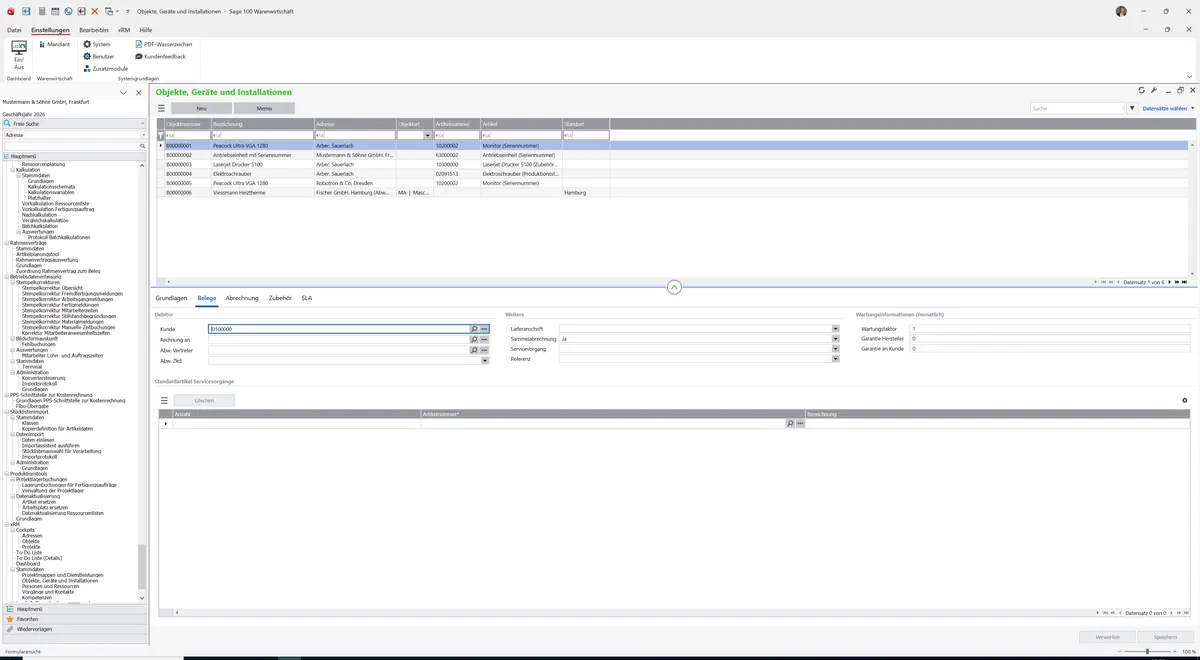Click the Speichern button
The width and height of the screenshot is (1200, 660).
[1165, 636]
